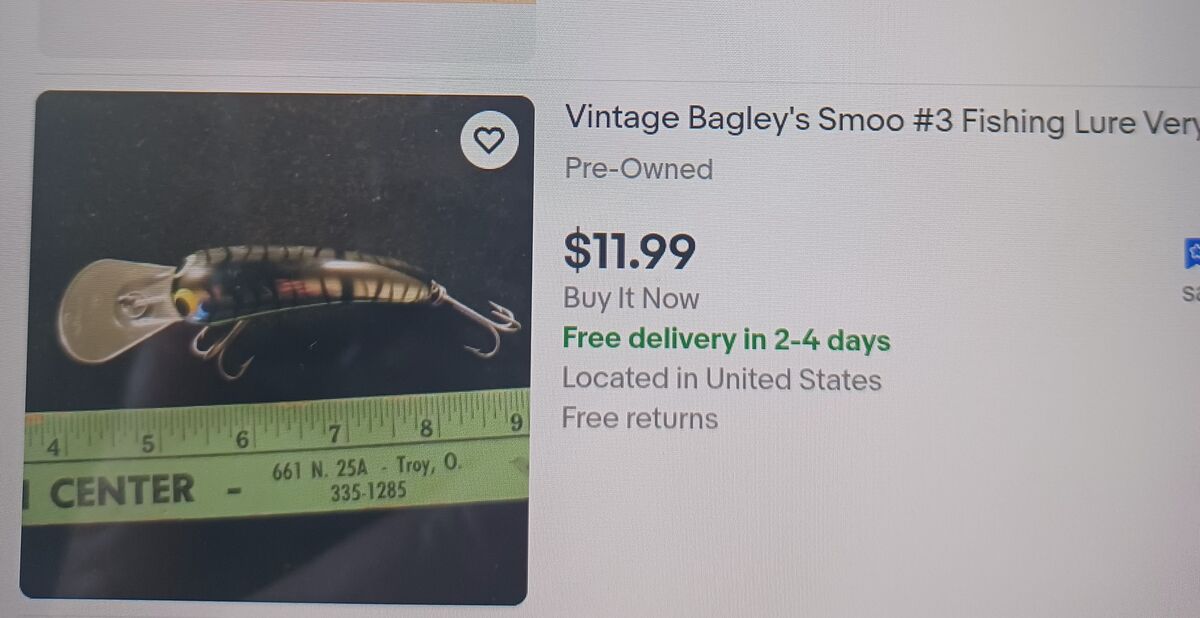
Task: Click the 335-1285 phone number on ruler
Action: pyautogui.click(x=368, y=493)
